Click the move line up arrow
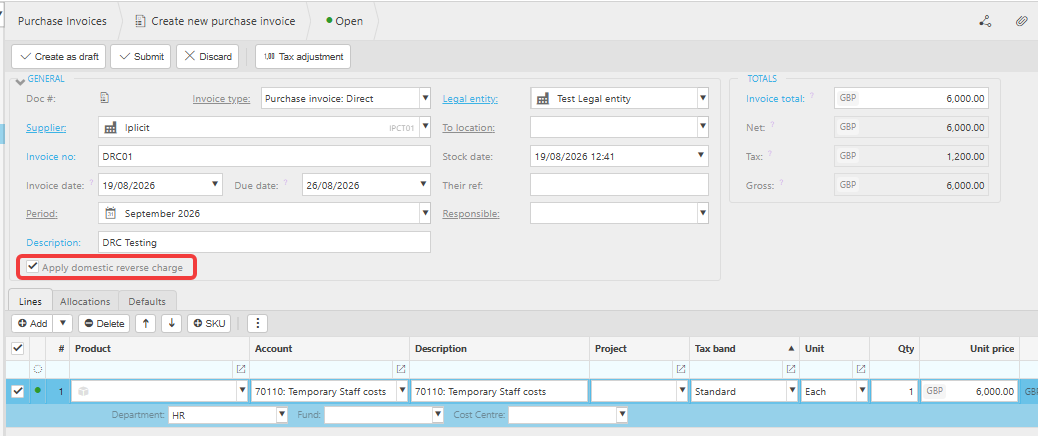1038x436 pixels. [x=146, y=324]
